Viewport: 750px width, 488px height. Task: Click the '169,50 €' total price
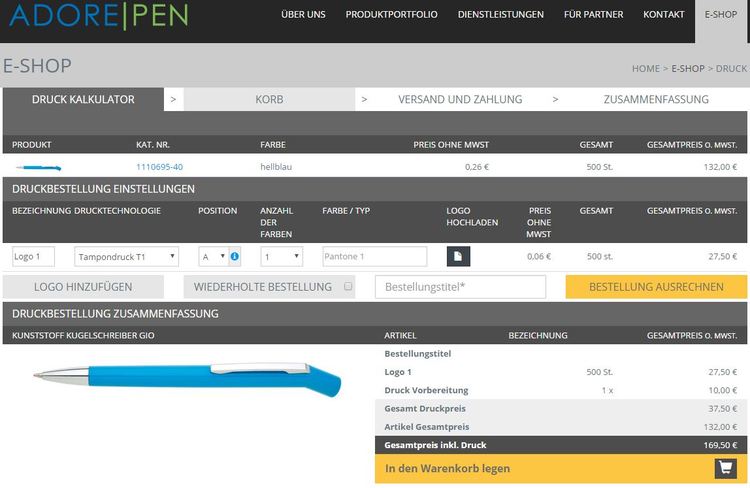click(720, 445)
